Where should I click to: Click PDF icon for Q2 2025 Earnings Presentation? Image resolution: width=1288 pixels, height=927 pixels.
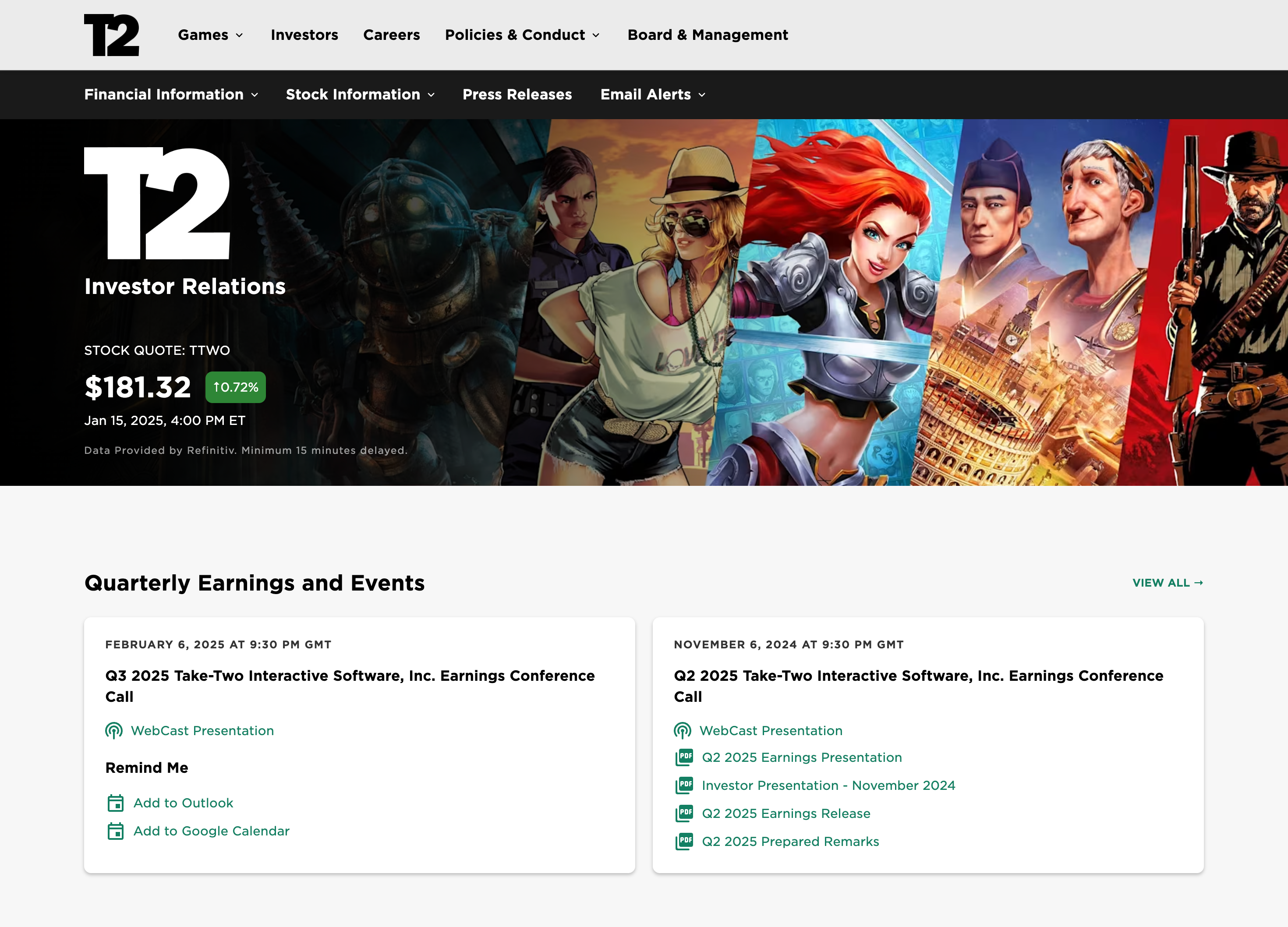(x=684, y=757)
